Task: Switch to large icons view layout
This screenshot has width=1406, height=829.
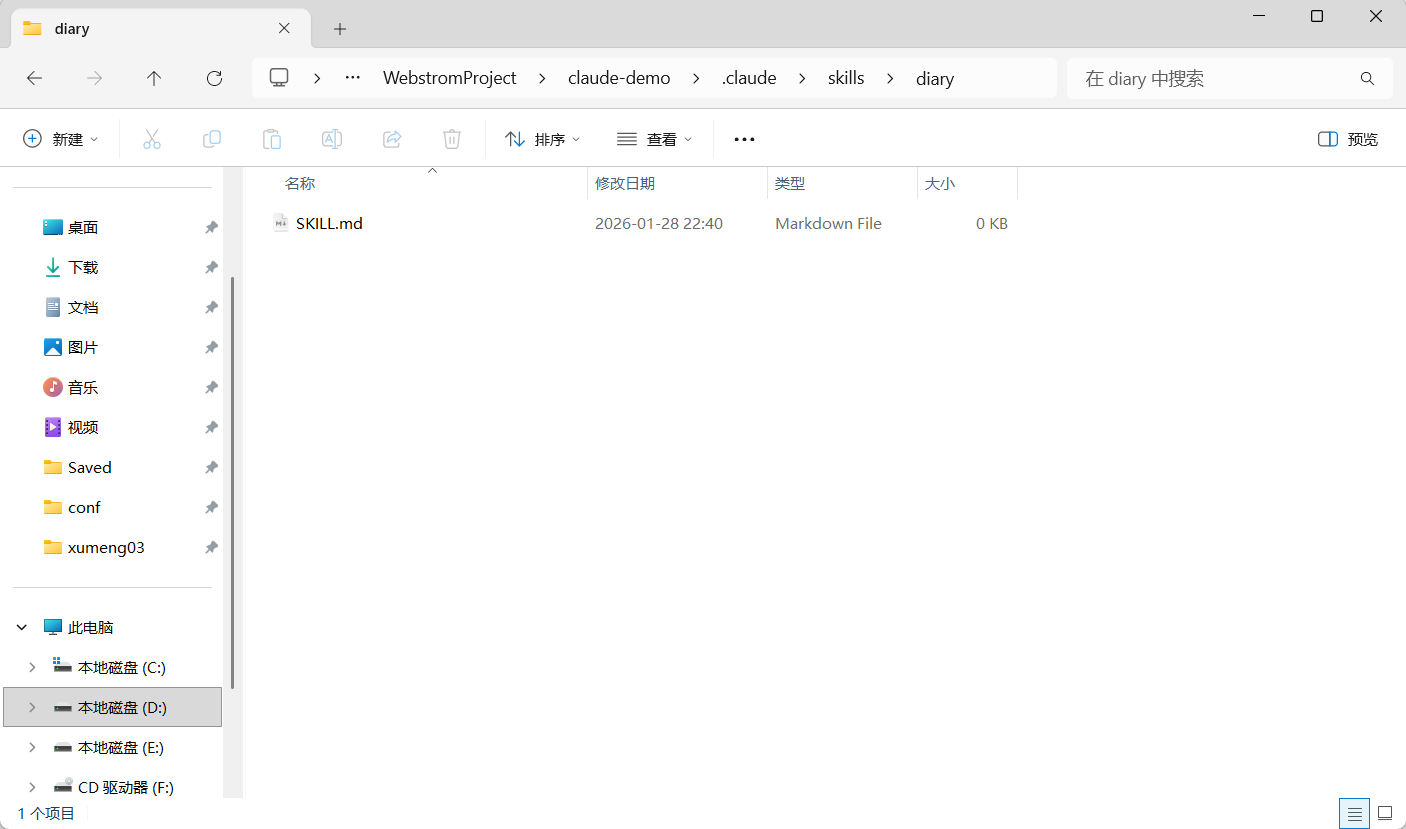Action: [1385, 813]
